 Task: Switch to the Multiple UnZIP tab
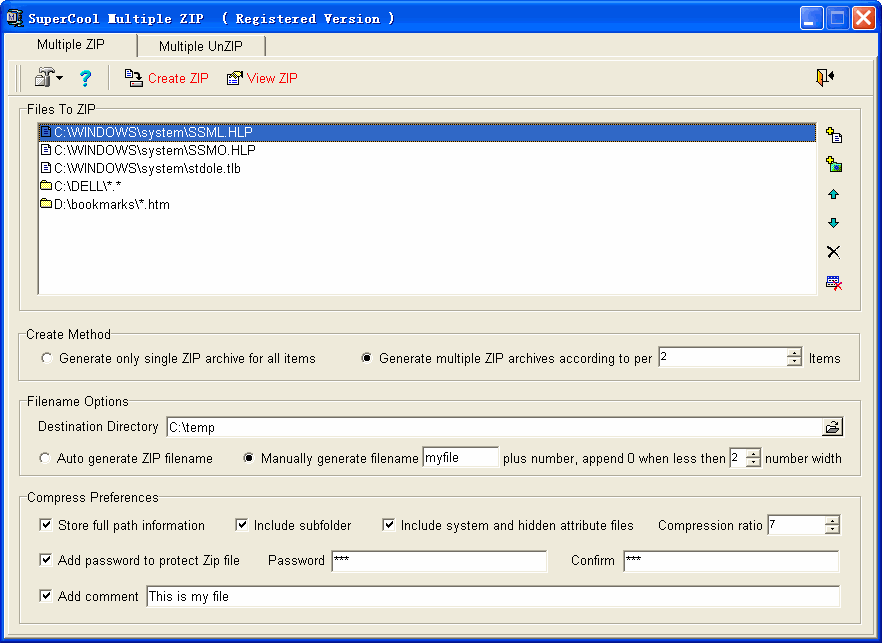201,46
